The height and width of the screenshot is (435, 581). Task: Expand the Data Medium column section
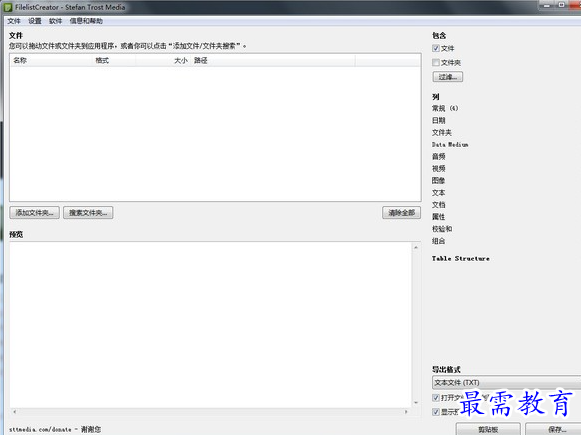click(x=450, y=145)
